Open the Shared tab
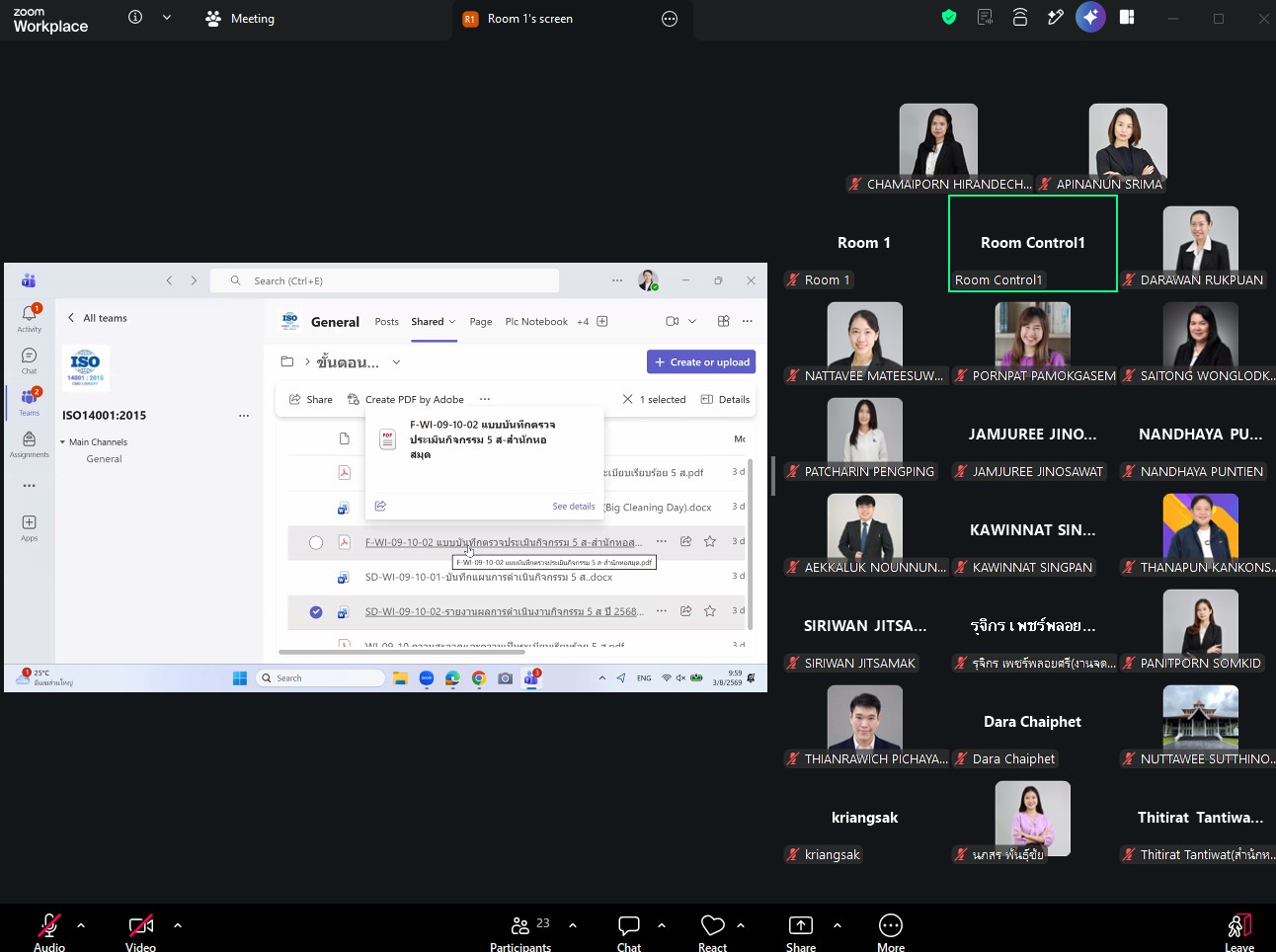This screenshot has height=952, width=1276. click(x=434, y=322)
